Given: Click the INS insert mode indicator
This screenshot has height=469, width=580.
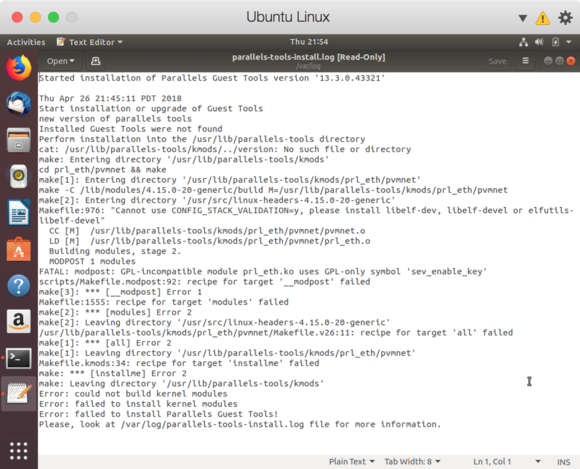Looking at the screenshot, I should (563, 462).
